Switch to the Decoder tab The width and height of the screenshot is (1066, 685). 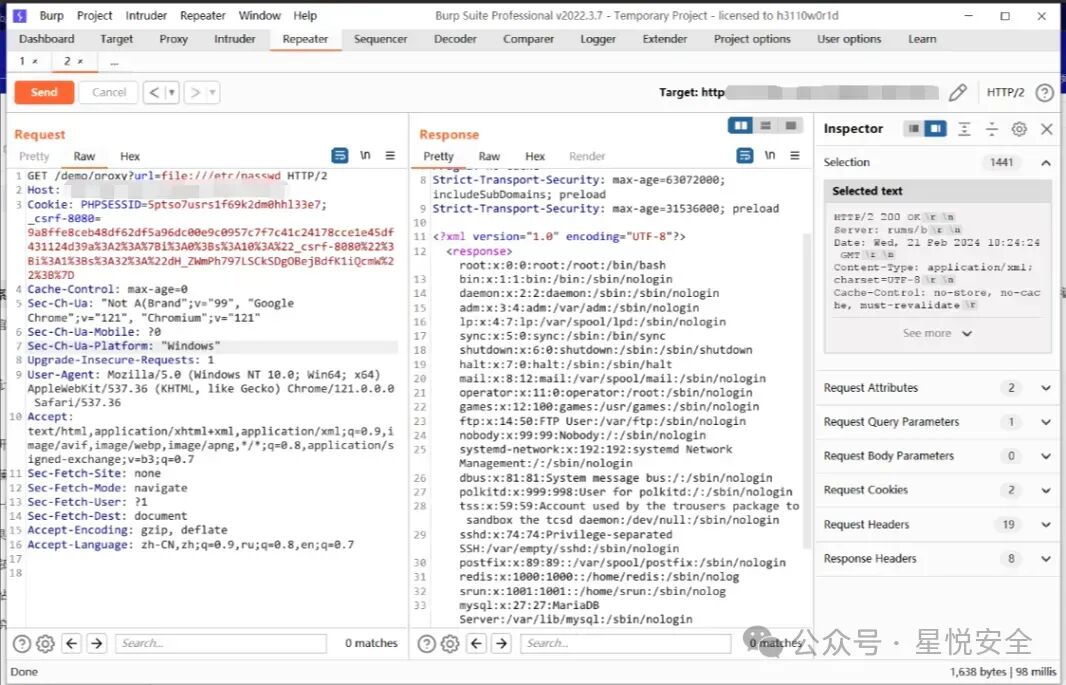455,39
